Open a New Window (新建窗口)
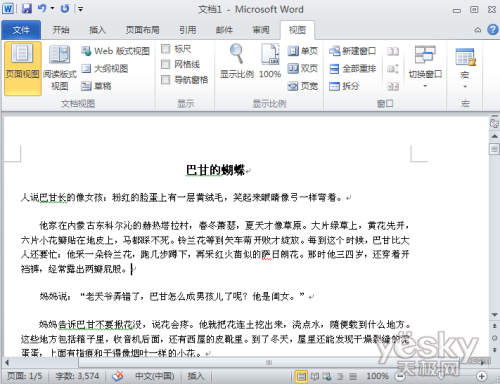Image resolution: width=500 pixels, height=384 pixels. click(x=353, y=51)
